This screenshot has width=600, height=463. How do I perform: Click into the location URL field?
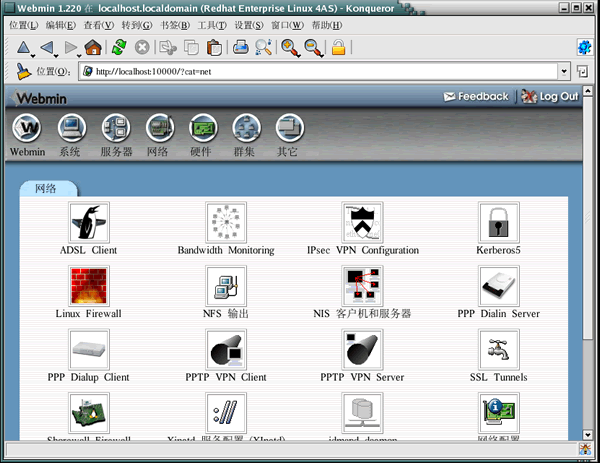(x=318, y=72)
